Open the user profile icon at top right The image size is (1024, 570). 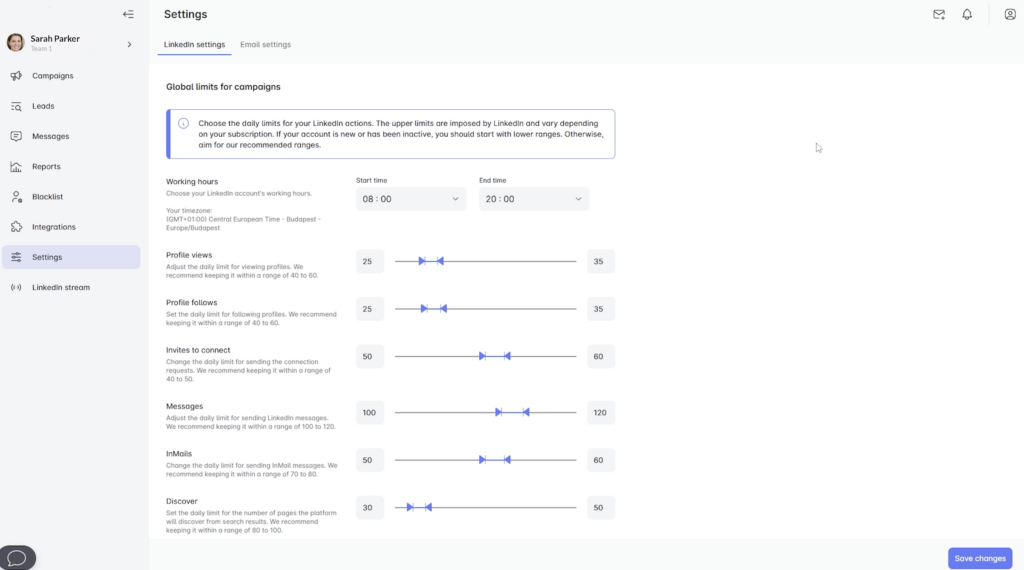(1010, 15)
